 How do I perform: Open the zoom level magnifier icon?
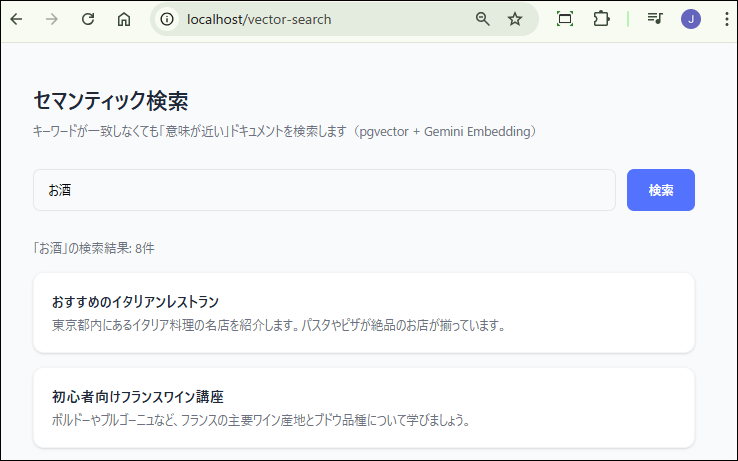click(483, 19)
